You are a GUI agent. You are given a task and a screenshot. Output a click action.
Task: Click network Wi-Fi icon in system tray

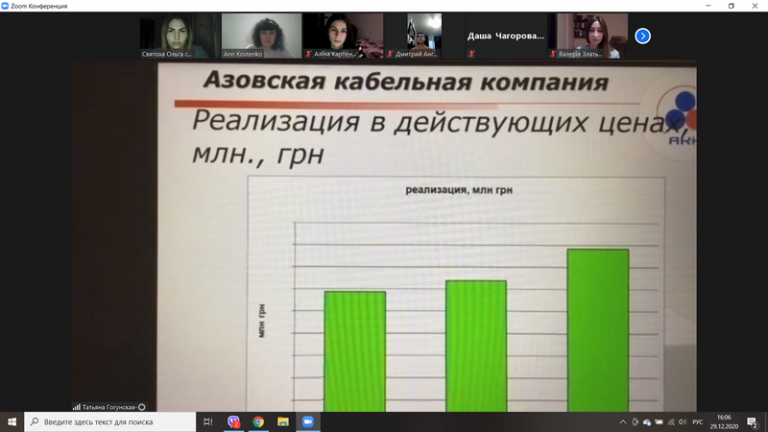[671, 422]
